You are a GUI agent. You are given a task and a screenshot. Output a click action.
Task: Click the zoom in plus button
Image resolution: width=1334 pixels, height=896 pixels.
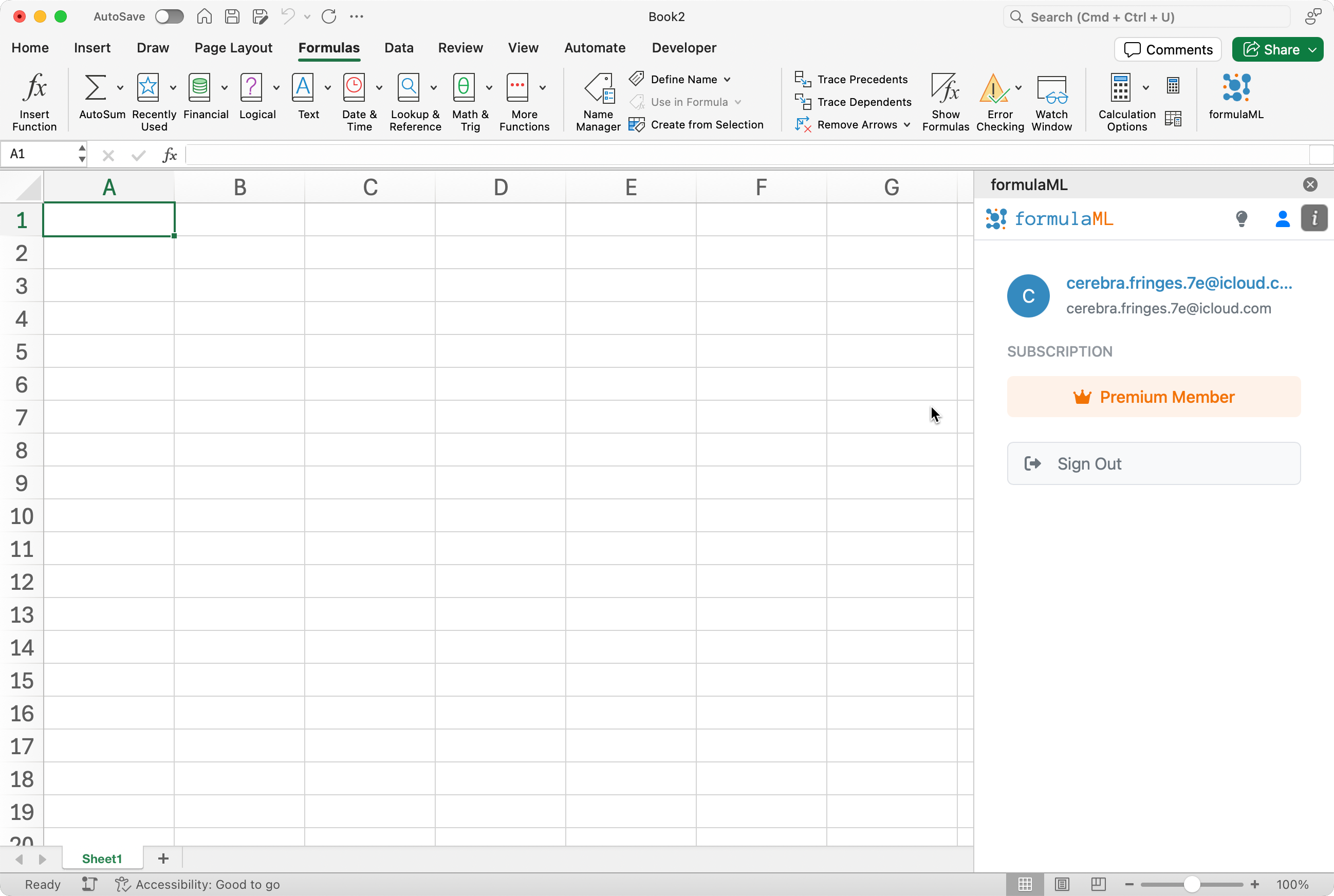click(1254, 884)
